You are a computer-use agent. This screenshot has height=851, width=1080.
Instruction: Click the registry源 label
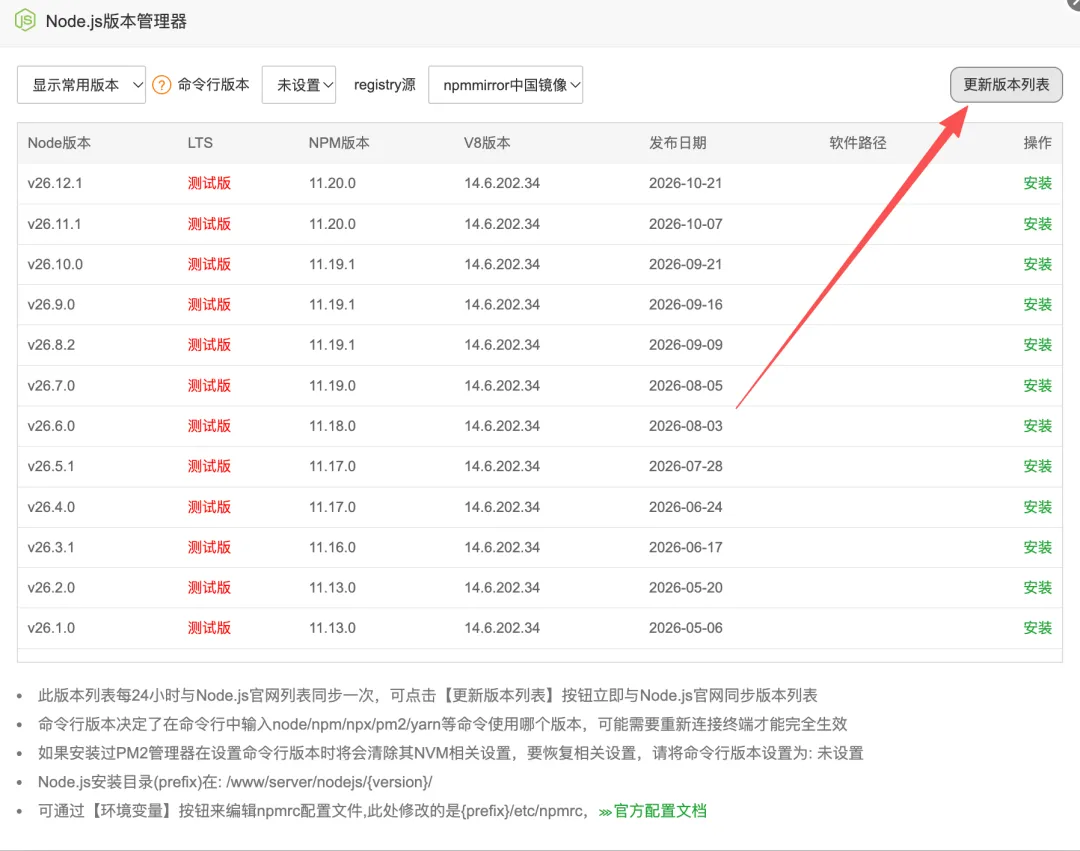click(384, 85)
